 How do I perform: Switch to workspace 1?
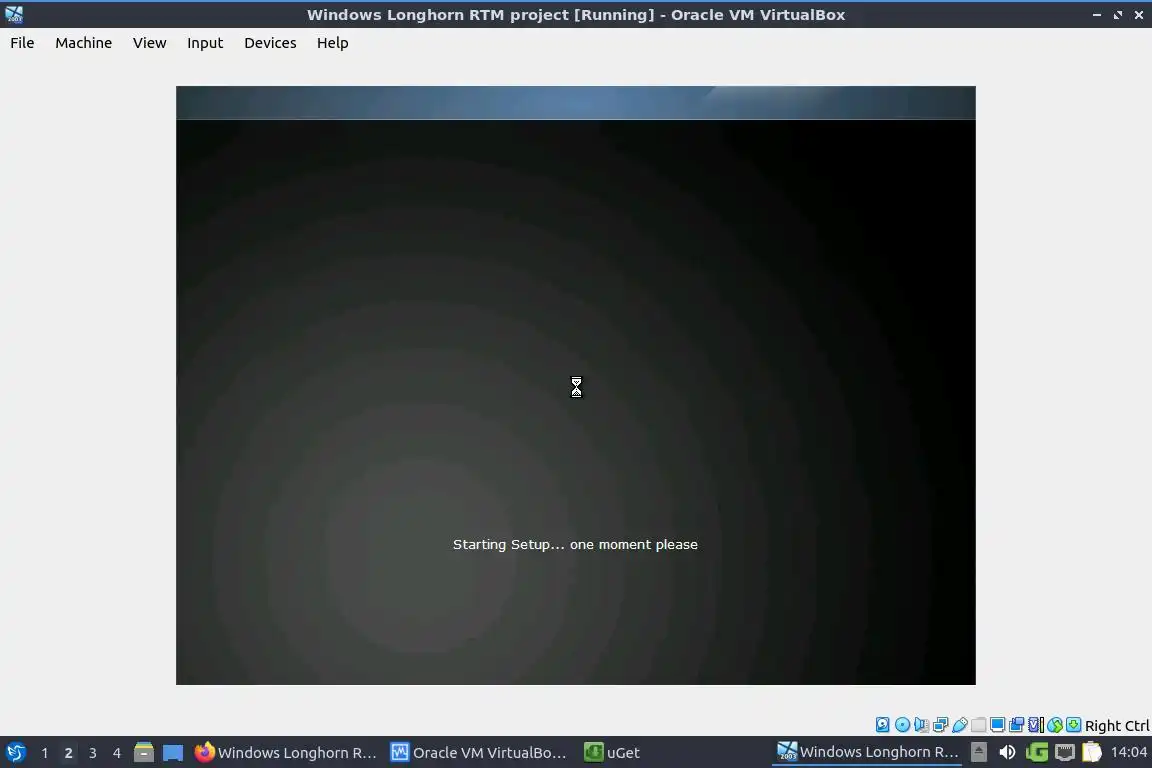click(45, 753)
